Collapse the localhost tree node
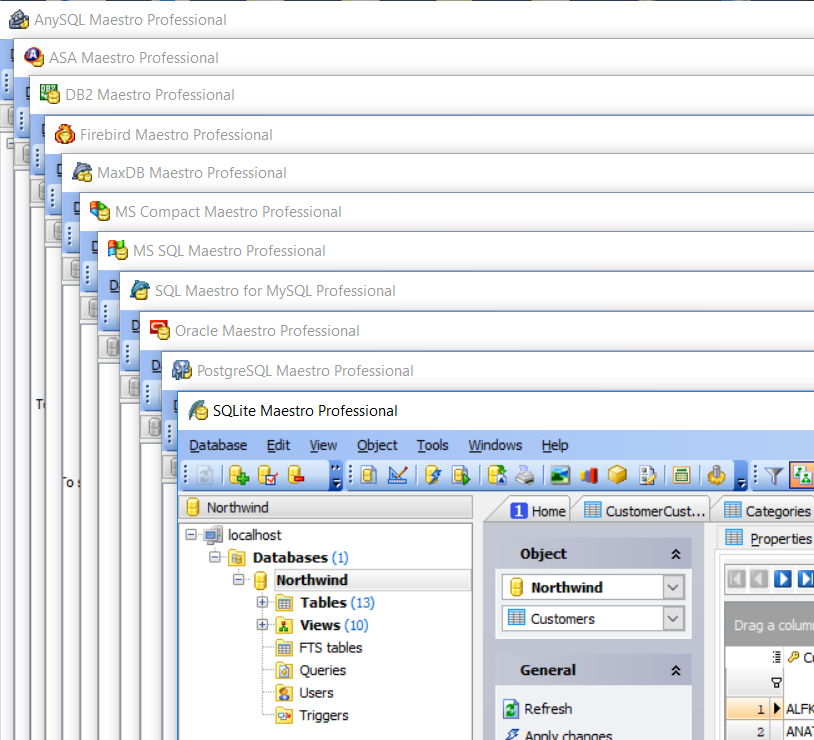Screen dimensions: 814x740 pos(191,535)
